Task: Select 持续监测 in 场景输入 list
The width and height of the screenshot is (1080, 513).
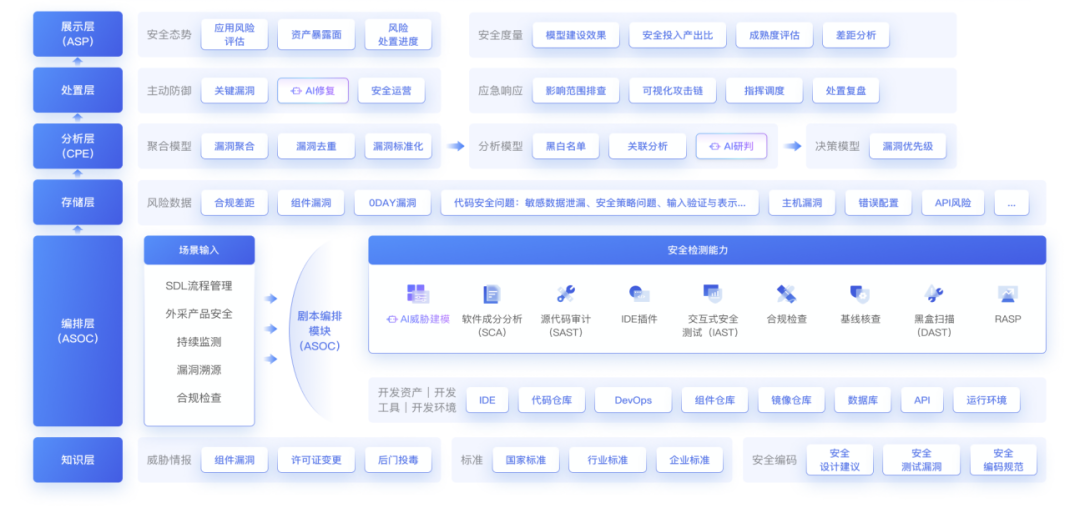Action: tap(199, 342)
